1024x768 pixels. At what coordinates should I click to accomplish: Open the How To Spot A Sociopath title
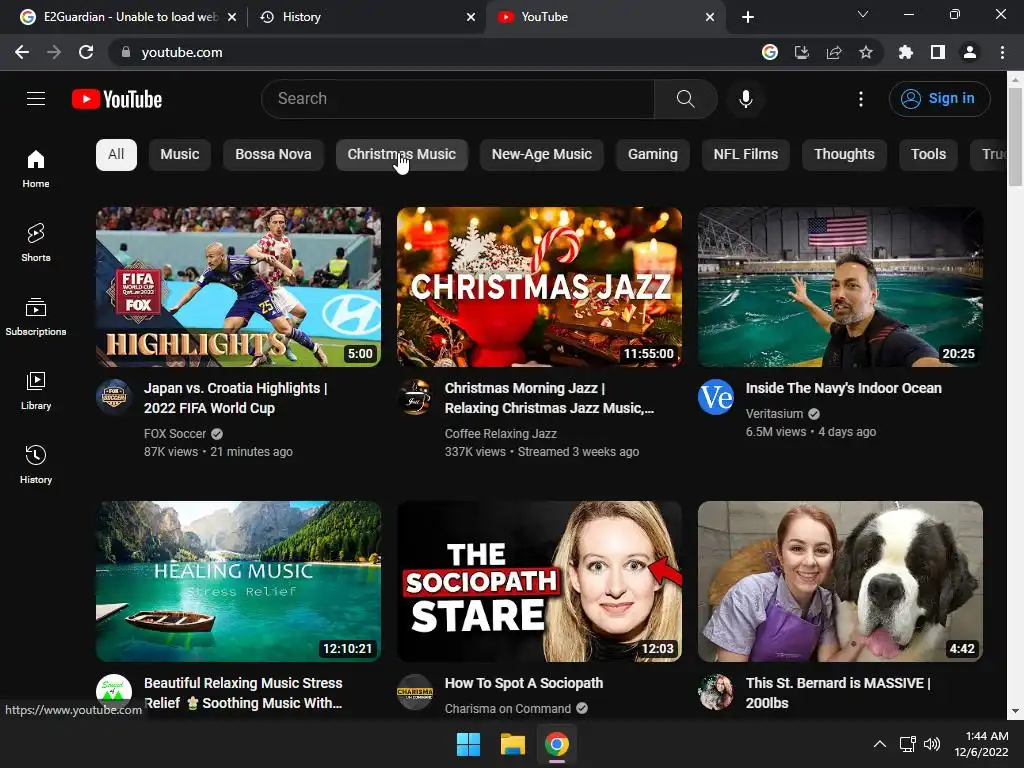coord(524,684)
